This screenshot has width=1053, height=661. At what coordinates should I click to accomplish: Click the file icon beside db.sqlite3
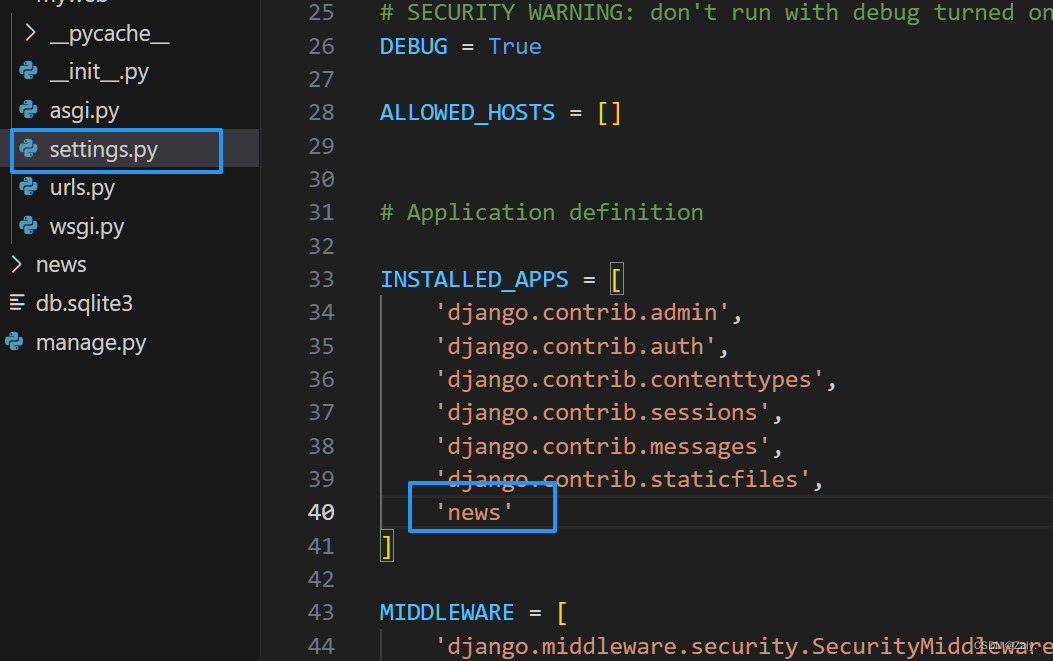tap(17, 303)
